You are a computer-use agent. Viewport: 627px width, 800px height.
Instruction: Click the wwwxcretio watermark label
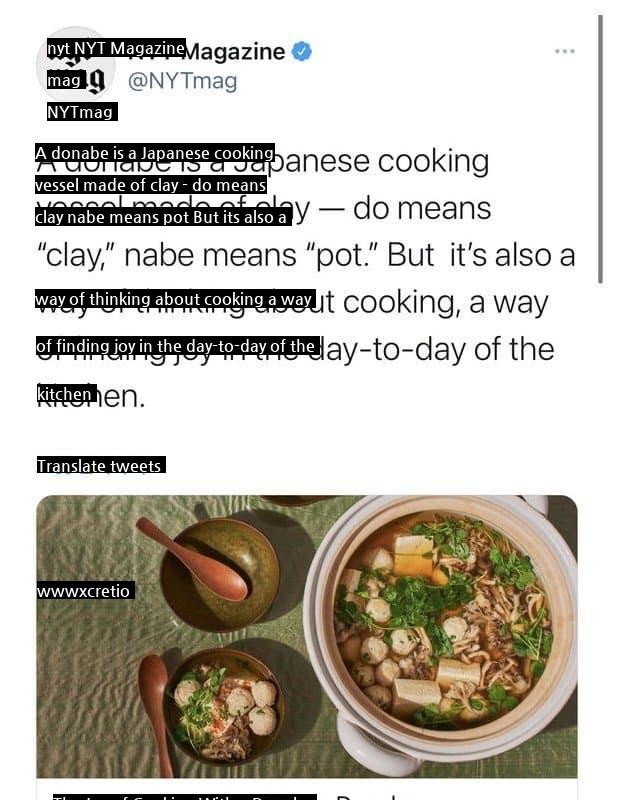pos(85,590)
